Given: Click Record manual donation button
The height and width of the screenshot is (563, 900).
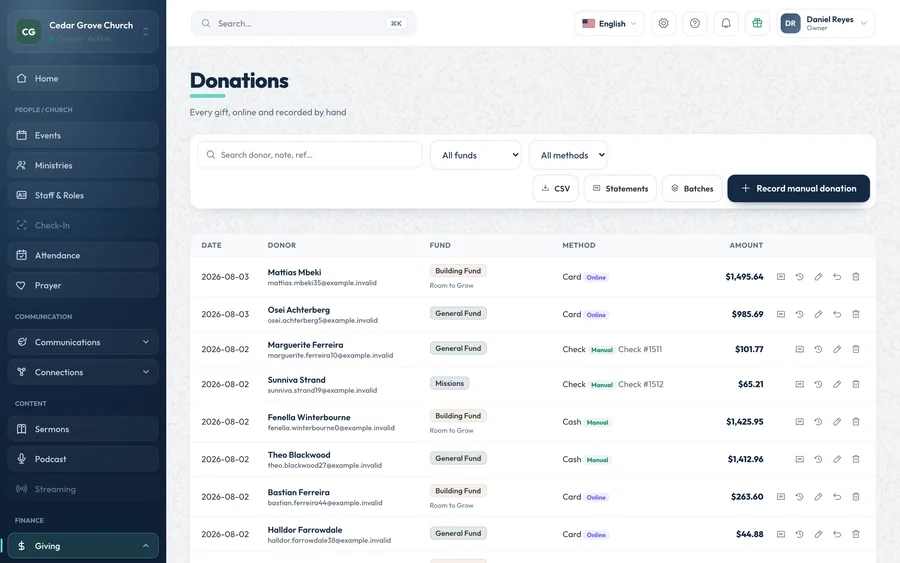Looking at the screenshot, I should pyautogui.click(x=798, y=188).
